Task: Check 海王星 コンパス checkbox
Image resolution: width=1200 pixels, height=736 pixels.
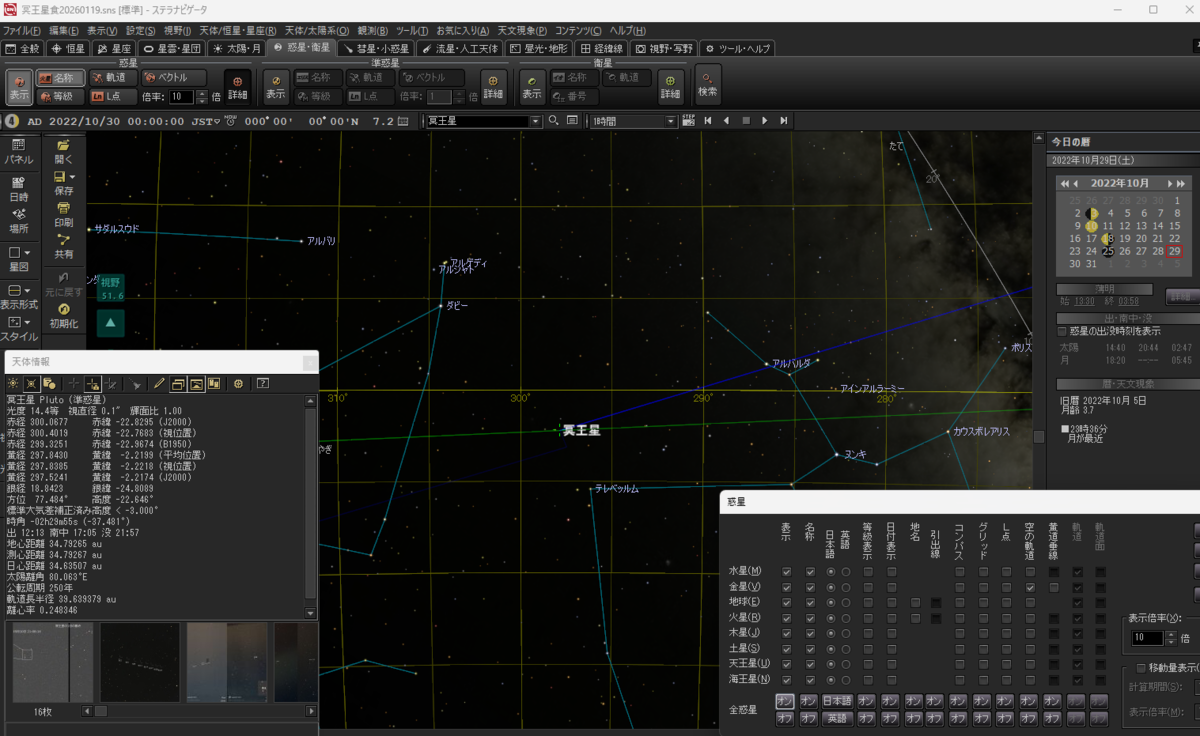Action: [960, 680]
